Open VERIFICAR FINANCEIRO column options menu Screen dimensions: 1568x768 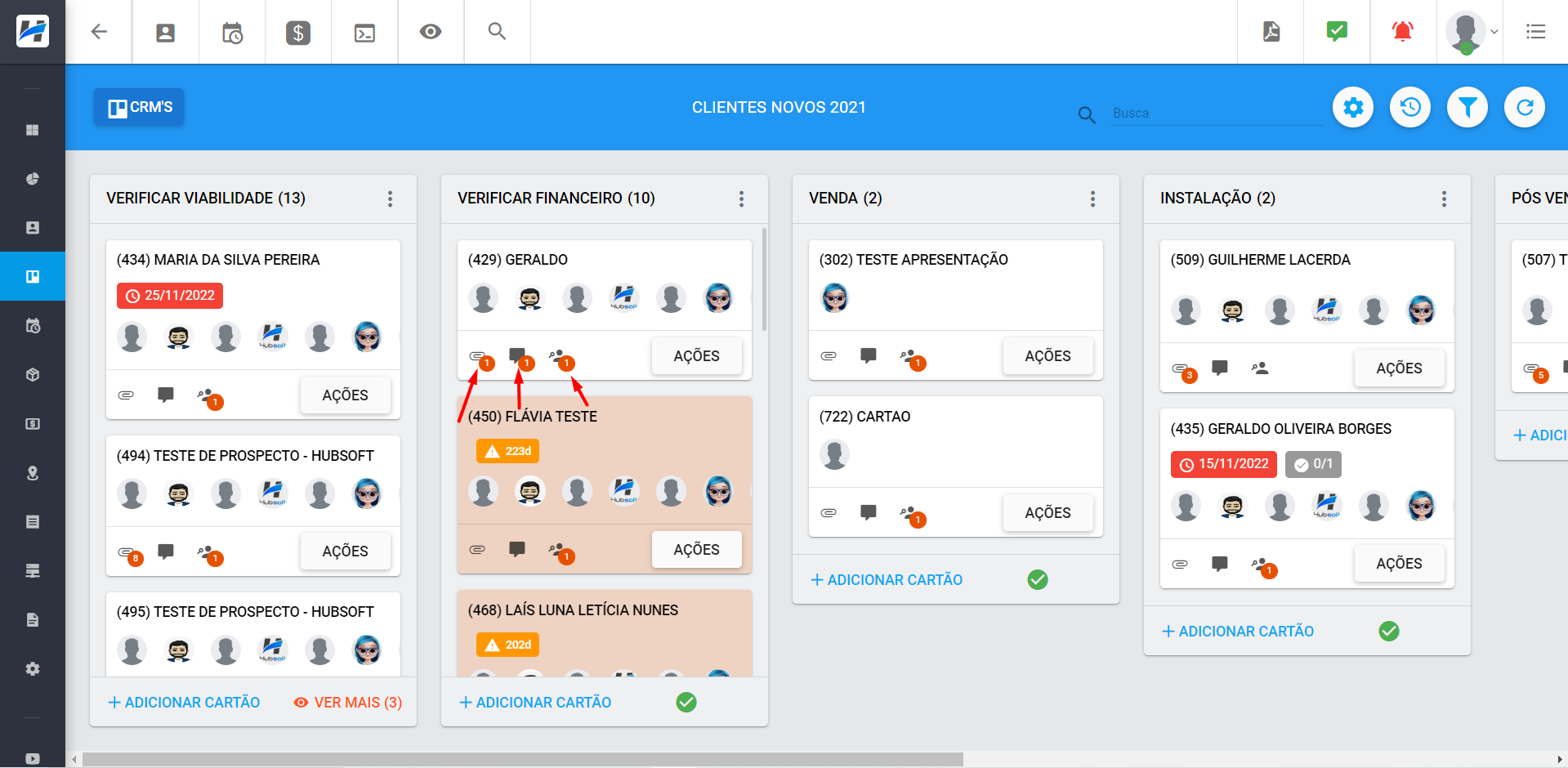741,199
